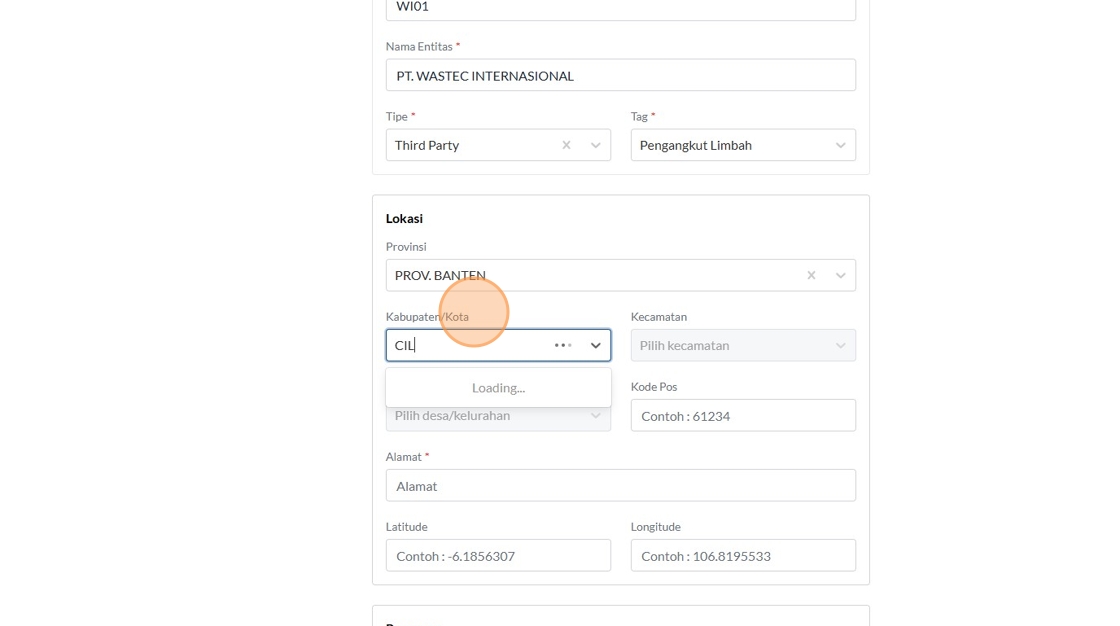Click the Kecamatan dropdown chevron
Screen dimensions: 1120x626
coord(840,345)
